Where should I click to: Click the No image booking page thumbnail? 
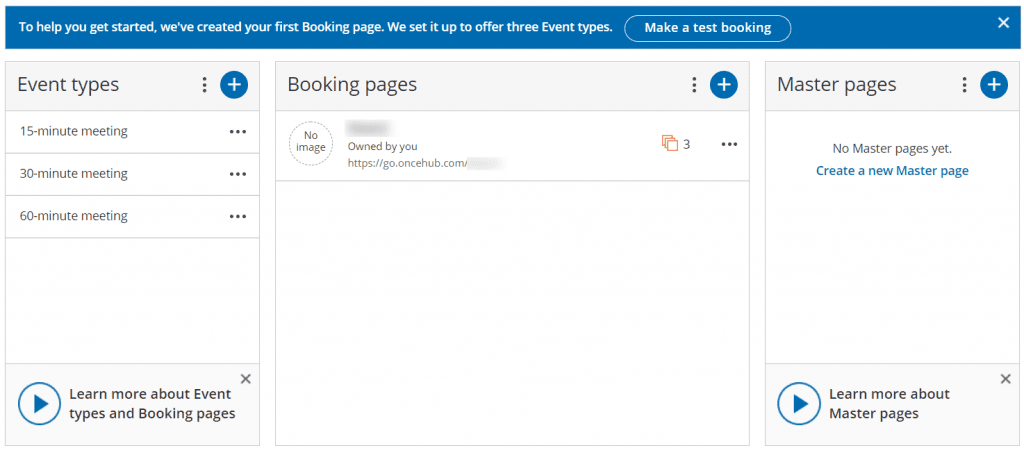point(311,142)
